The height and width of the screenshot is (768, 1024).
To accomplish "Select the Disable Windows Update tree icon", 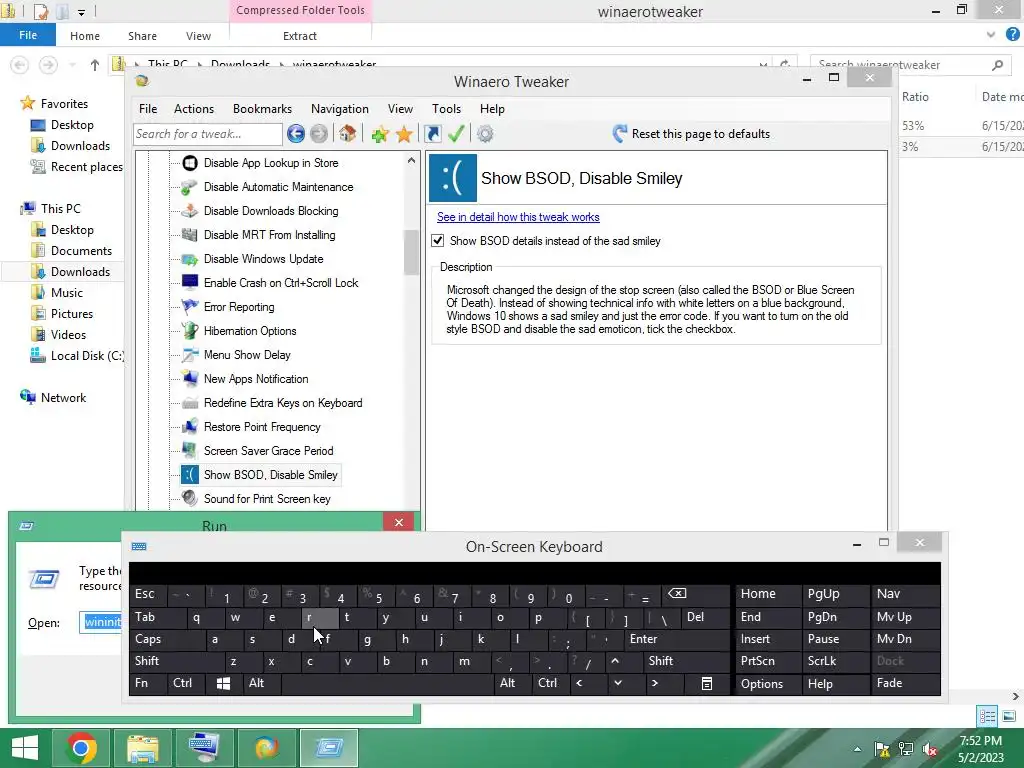I will click(x=190, y=259).
